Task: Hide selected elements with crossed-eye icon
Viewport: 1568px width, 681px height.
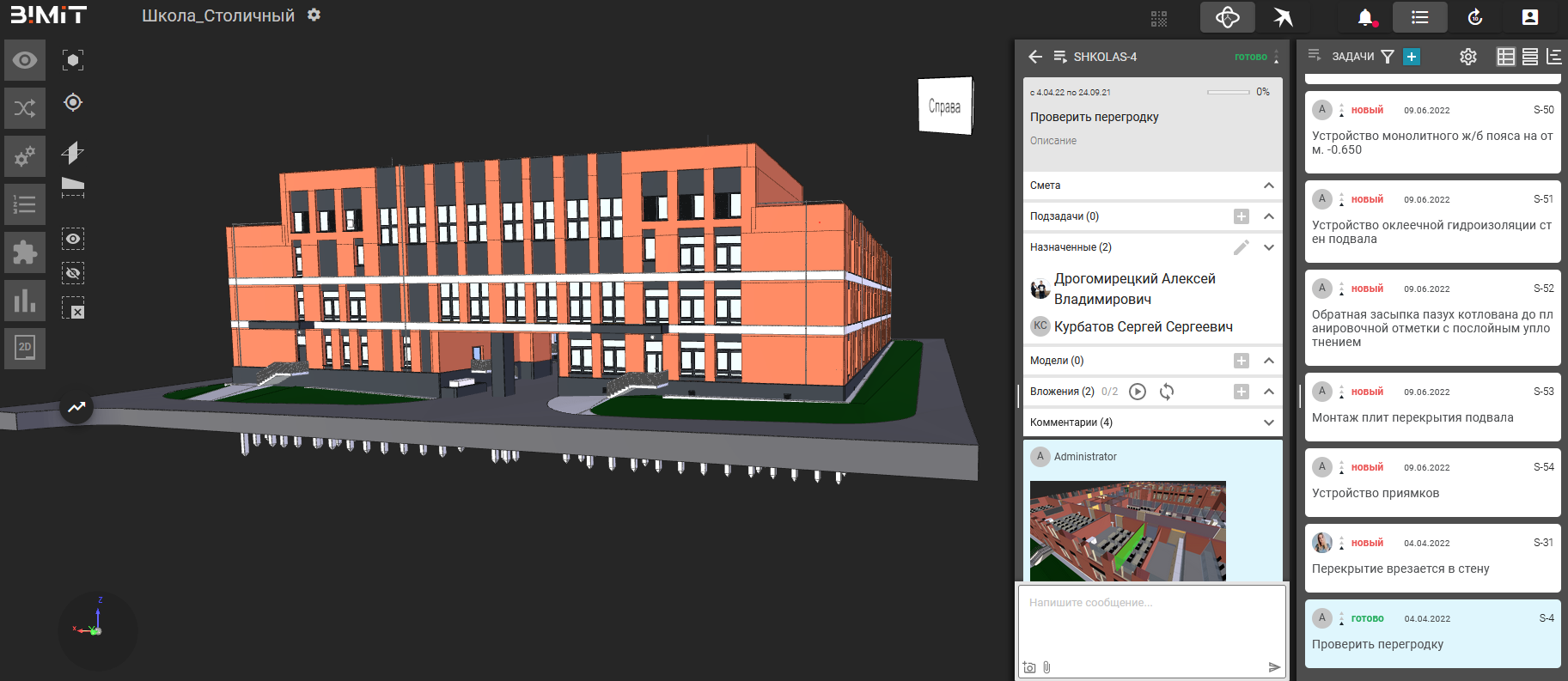Action: 73,273
